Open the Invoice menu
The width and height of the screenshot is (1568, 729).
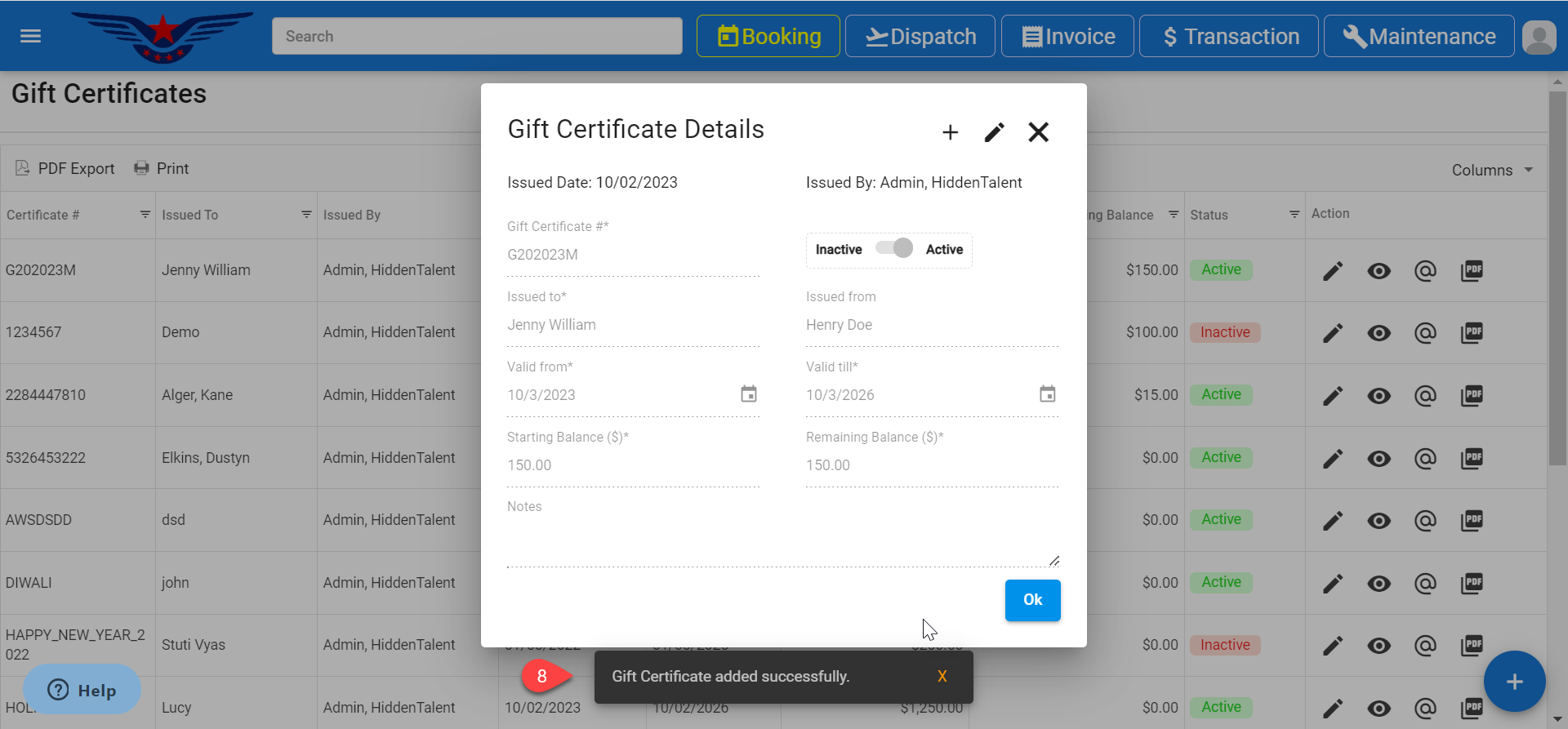(1067, 37)
